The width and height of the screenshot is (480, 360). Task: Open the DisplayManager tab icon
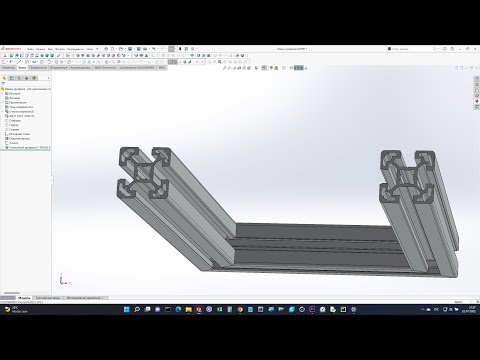(x=34, y=78)
